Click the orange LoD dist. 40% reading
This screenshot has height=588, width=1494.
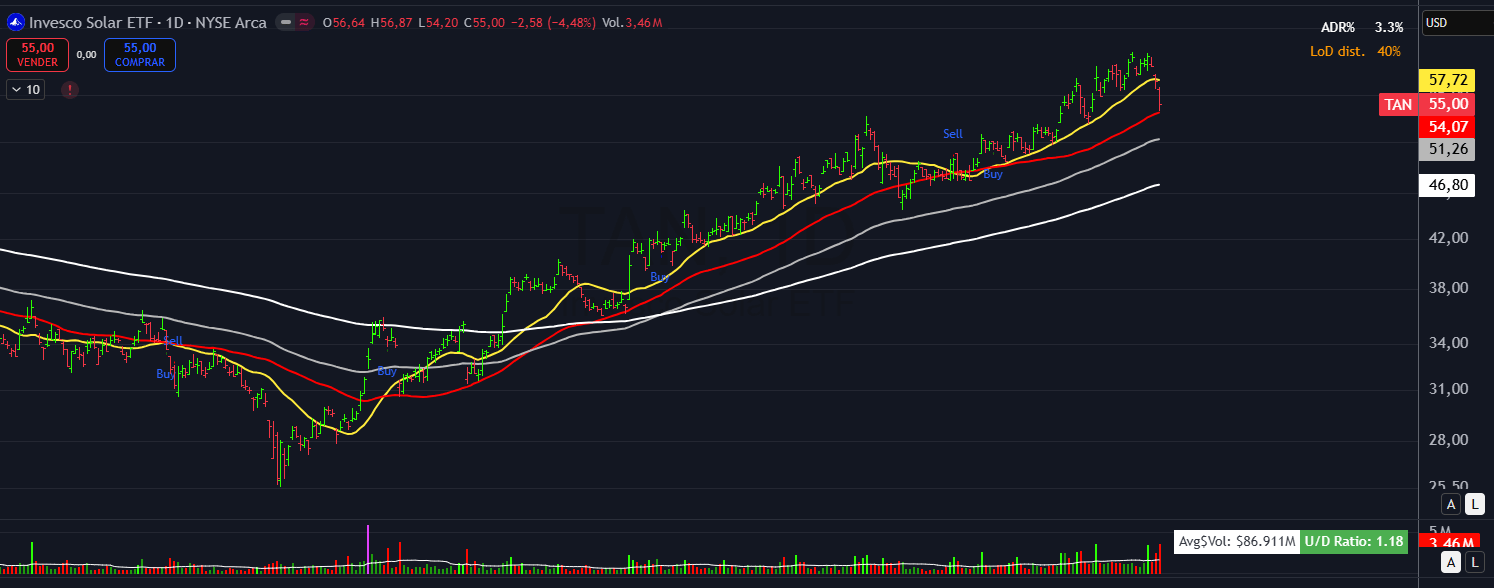click(1356, 51)
